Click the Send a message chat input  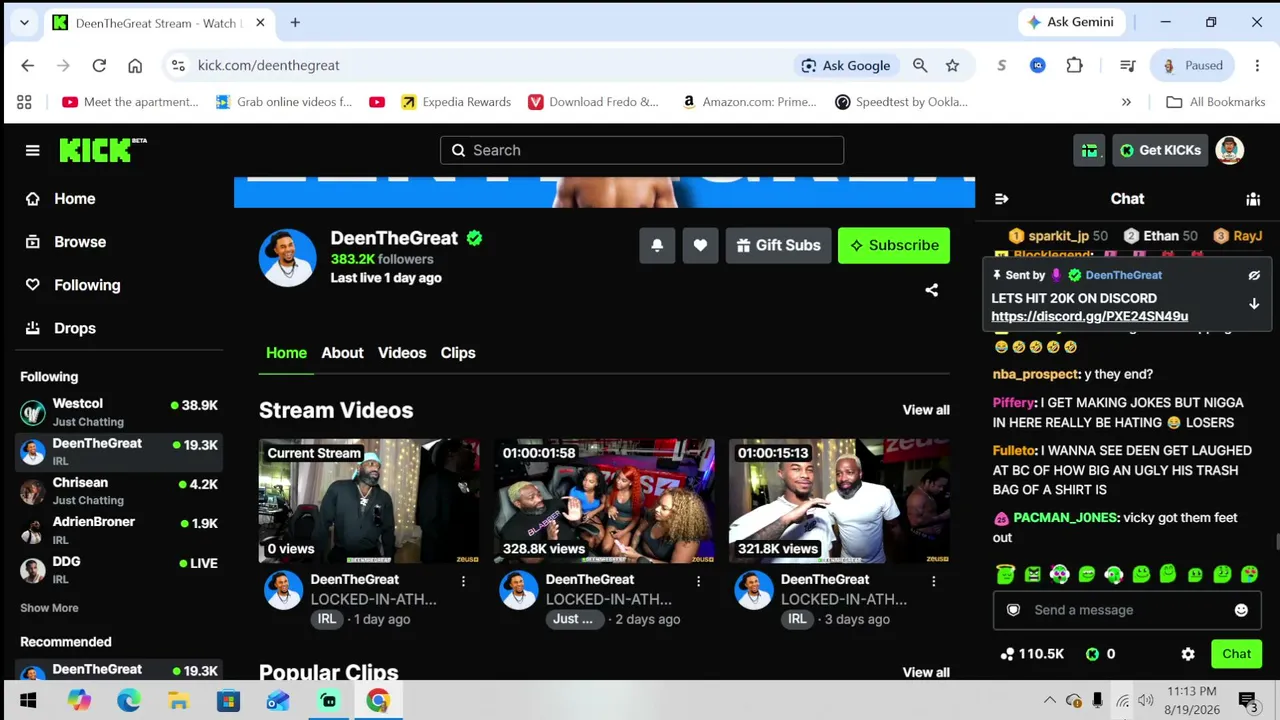click(1127, 610)
